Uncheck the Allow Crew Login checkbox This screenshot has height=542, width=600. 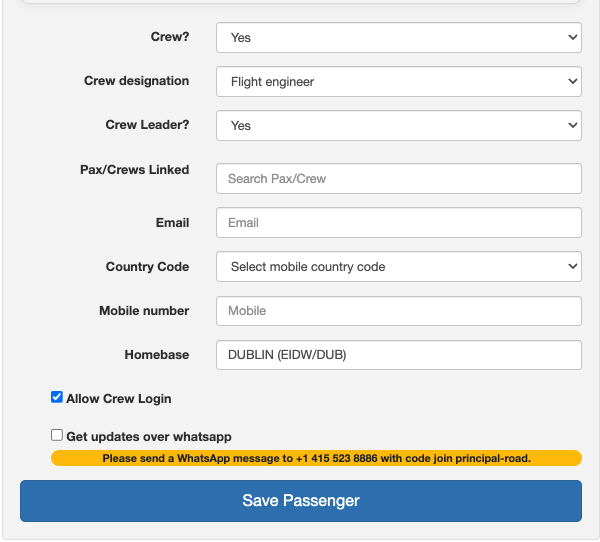pos(57,397)
